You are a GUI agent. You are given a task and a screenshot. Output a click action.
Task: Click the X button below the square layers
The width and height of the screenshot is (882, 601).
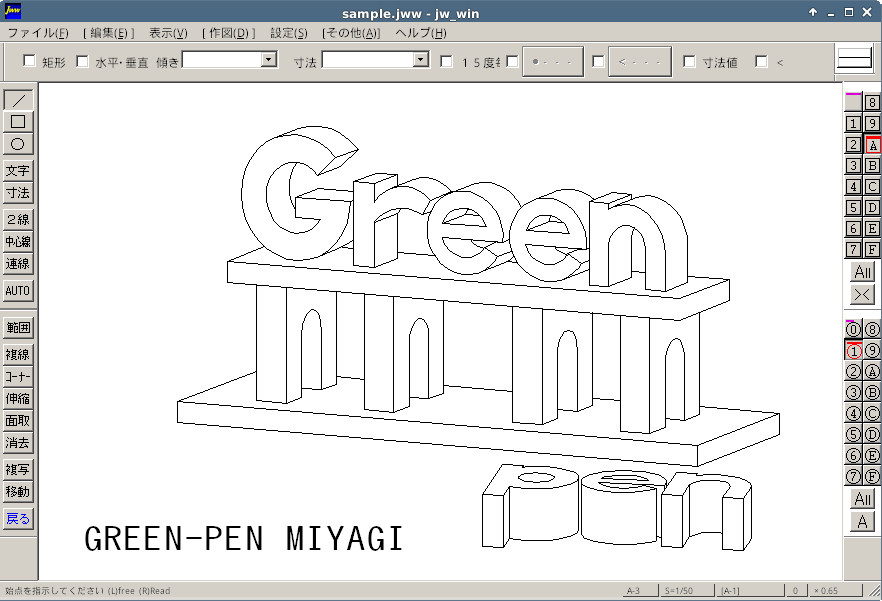point(862,294)
